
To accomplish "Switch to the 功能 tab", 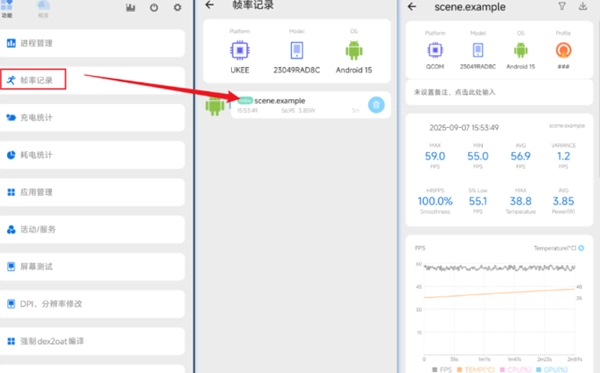I will (7, 9).
